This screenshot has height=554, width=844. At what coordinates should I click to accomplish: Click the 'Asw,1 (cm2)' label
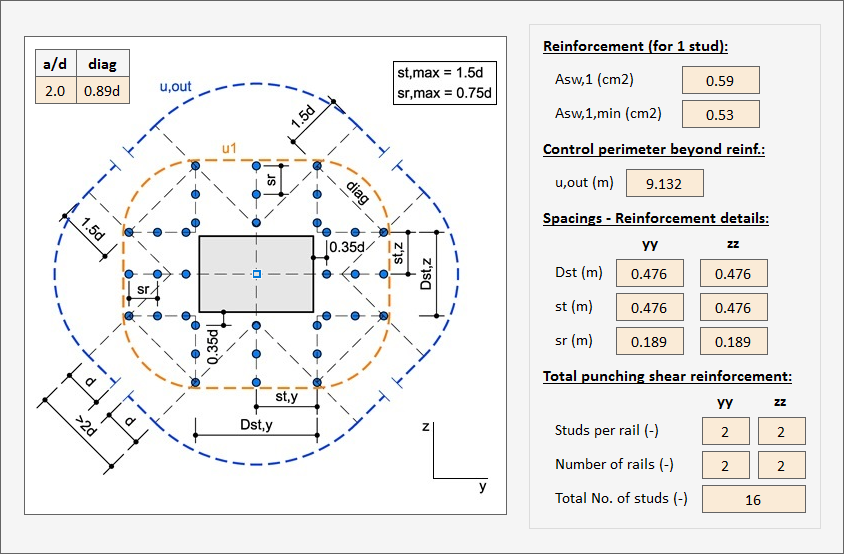(x=594, y=80)
